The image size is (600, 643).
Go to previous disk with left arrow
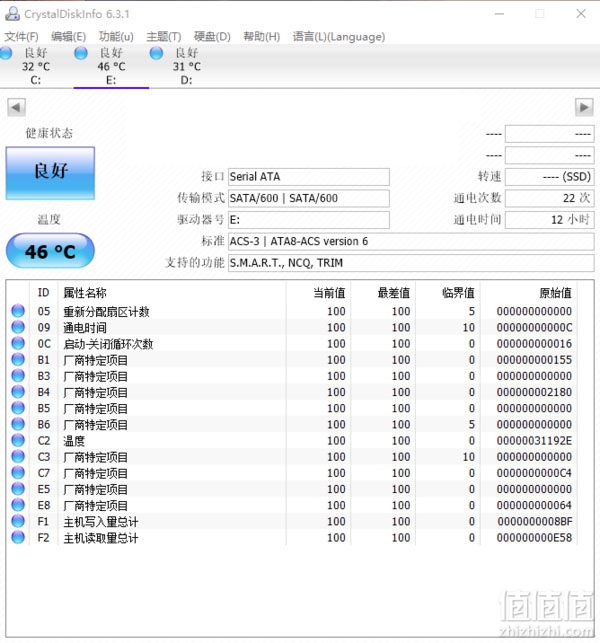[x=16, y=107]
